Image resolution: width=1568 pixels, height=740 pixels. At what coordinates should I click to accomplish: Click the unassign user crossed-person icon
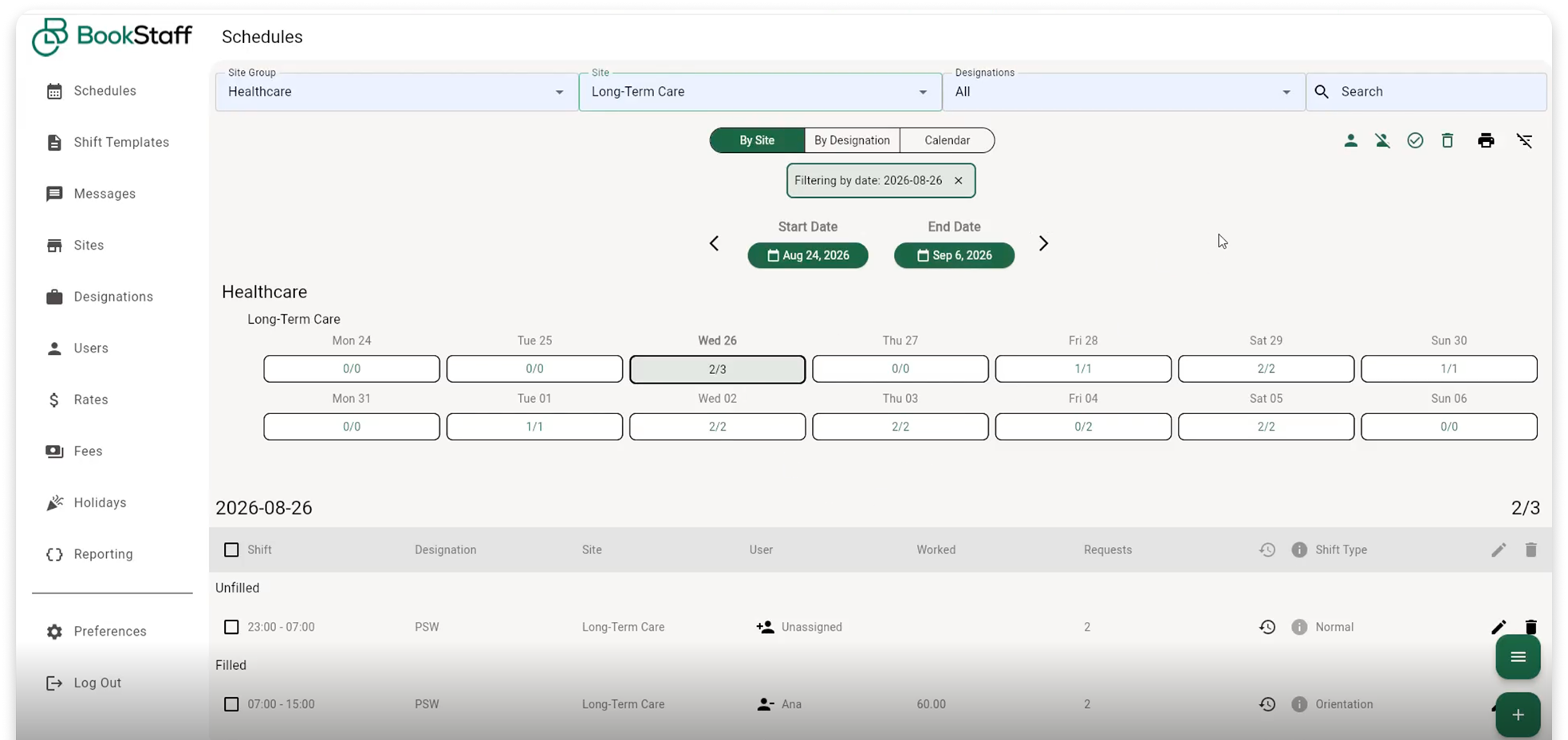[x=1382, y=140]
